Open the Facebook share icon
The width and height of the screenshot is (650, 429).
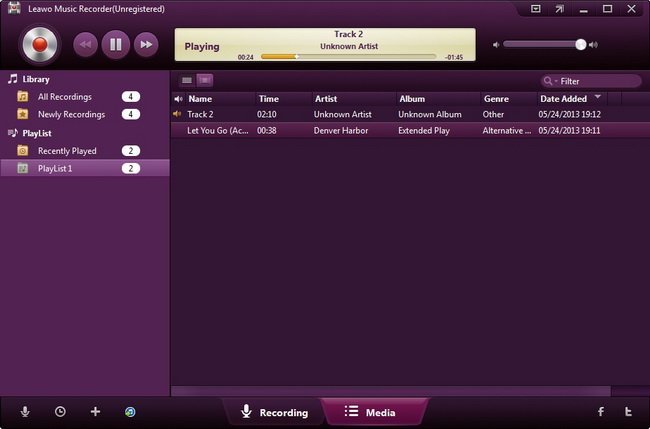(x=601, y=411)
